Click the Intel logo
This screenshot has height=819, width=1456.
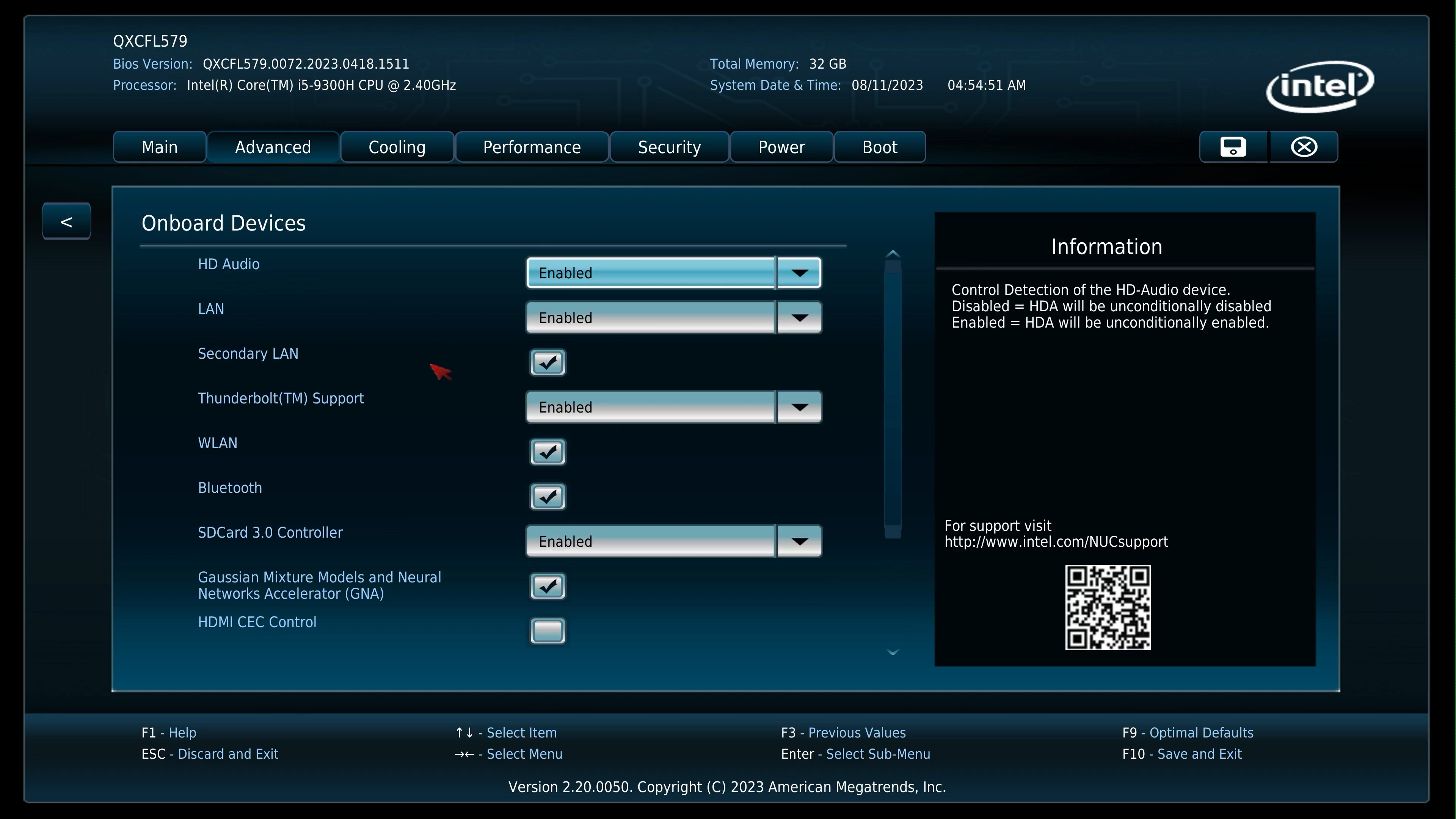pos(1320,86)
